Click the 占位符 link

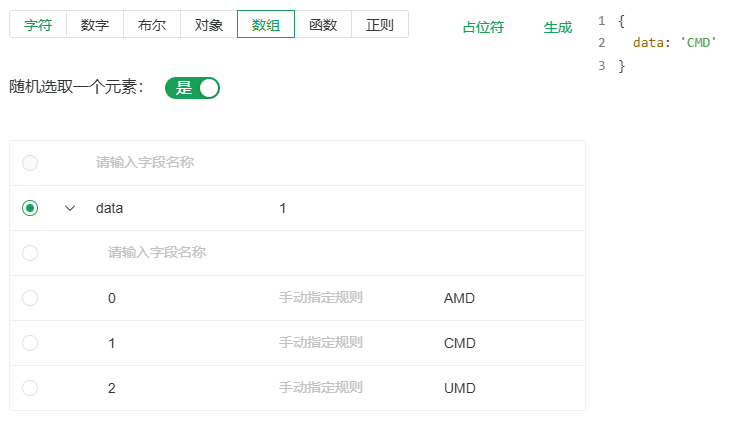click(483, 27)
